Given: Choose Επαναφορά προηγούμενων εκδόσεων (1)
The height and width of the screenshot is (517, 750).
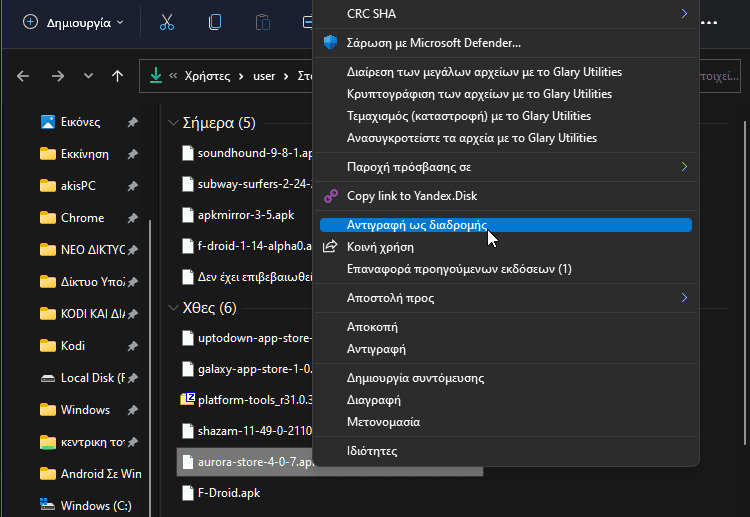Looking at the screenshot, I should 506,269.
